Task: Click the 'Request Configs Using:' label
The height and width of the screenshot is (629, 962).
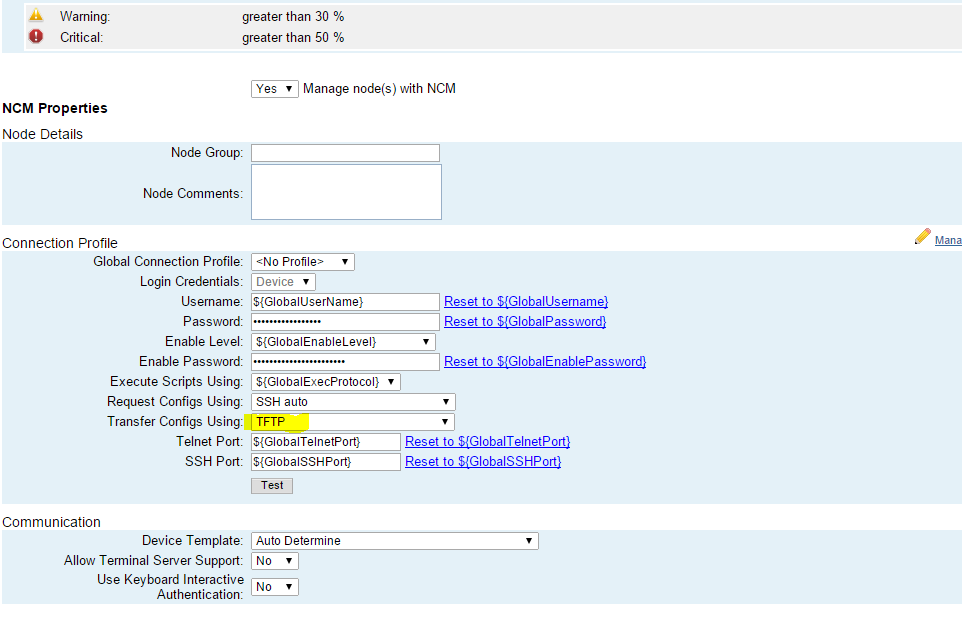Action: tap(175, 402)
